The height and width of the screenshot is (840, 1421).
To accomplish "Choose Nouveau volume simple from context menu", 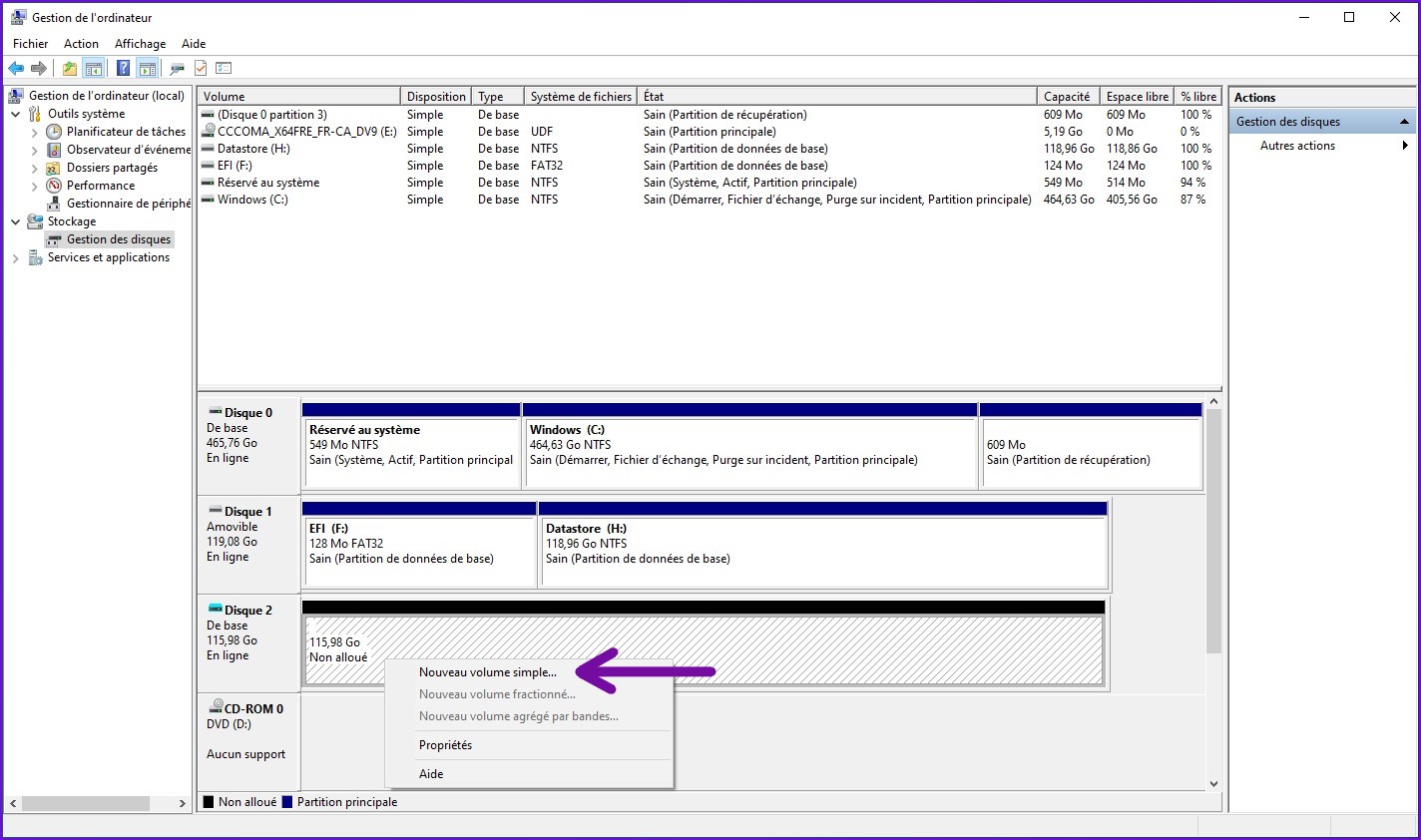I will tap(487, 672).
